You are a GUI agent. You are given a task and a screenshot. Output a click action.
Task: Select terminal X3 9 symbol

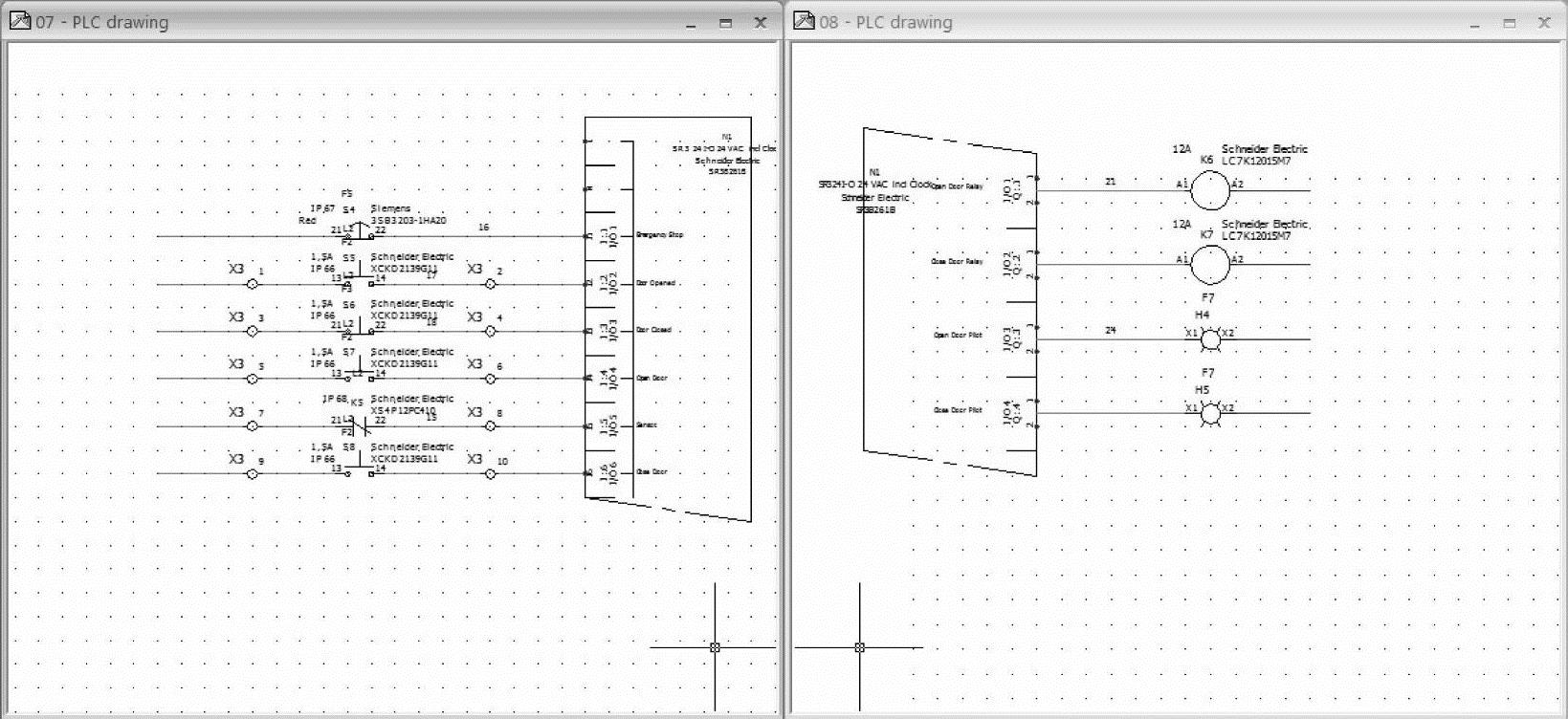coord(253,473)
